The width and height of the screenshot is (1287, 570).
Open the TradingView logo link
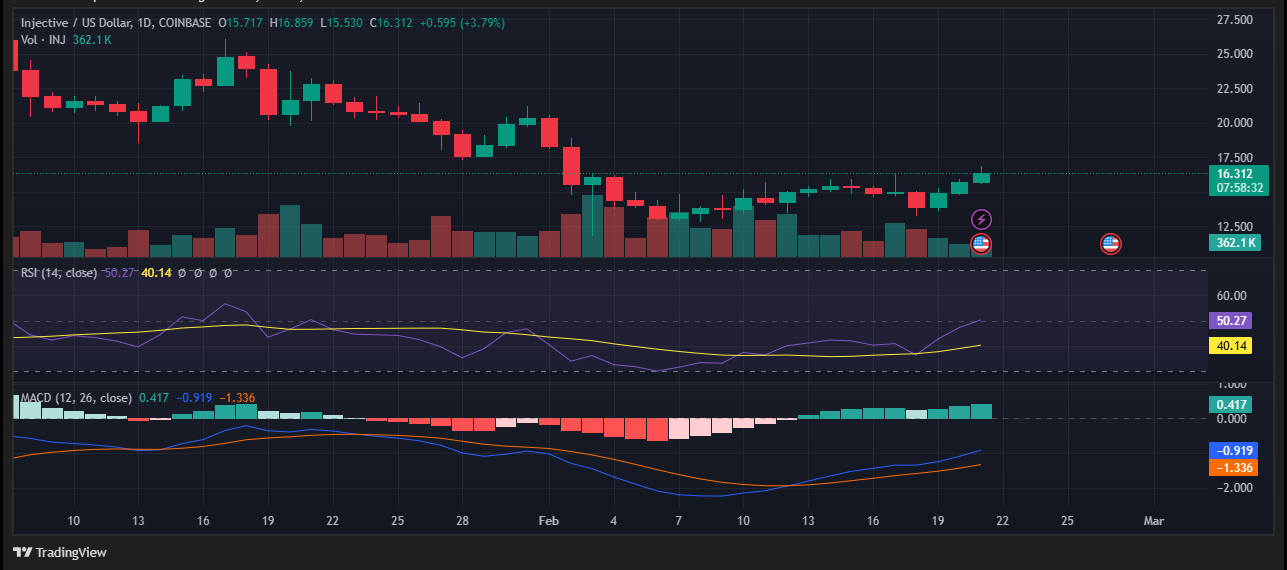(x=59, y=552)
